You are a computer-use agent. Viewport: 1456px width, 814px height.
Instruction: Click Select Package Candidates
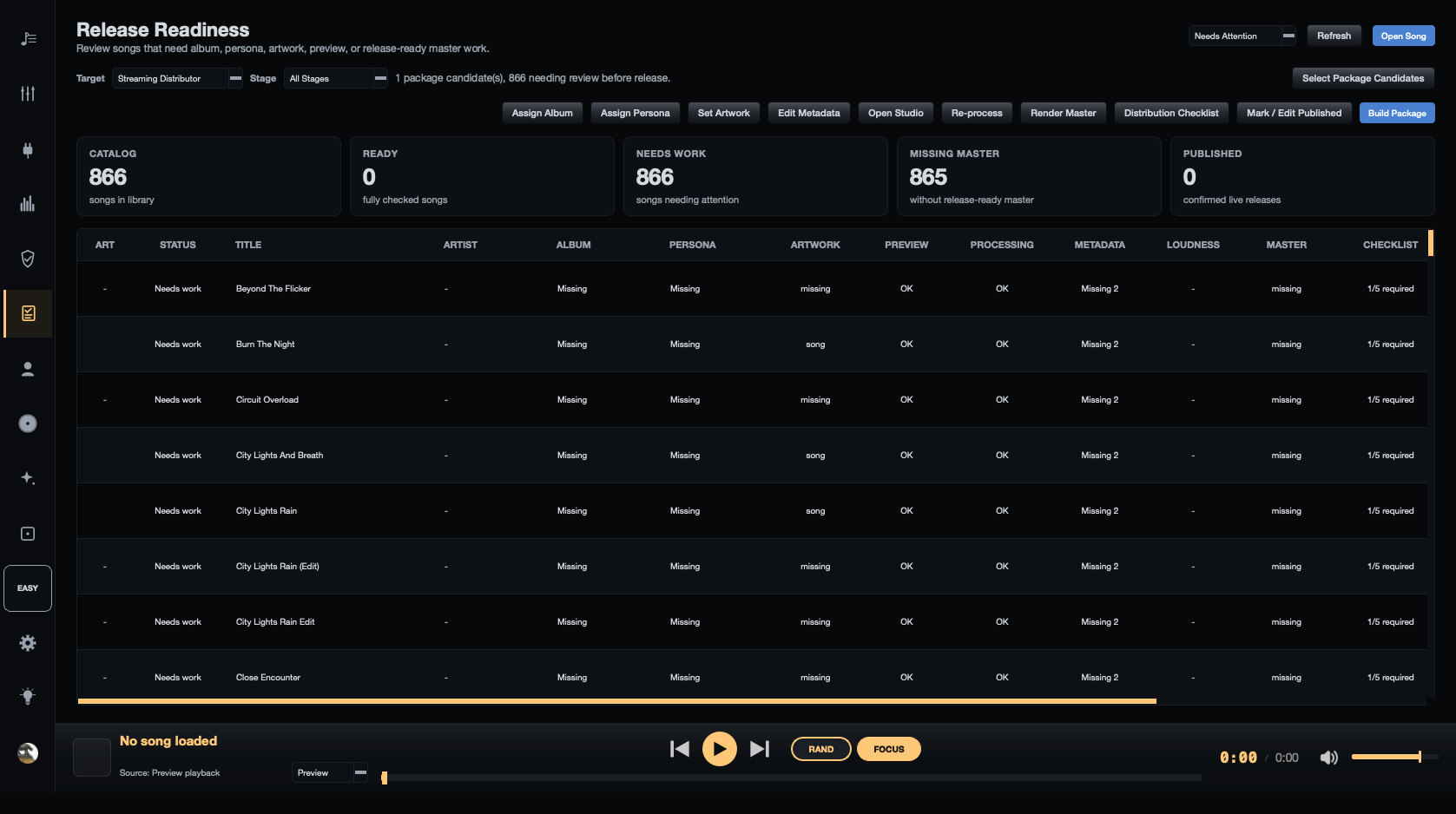1363,78
